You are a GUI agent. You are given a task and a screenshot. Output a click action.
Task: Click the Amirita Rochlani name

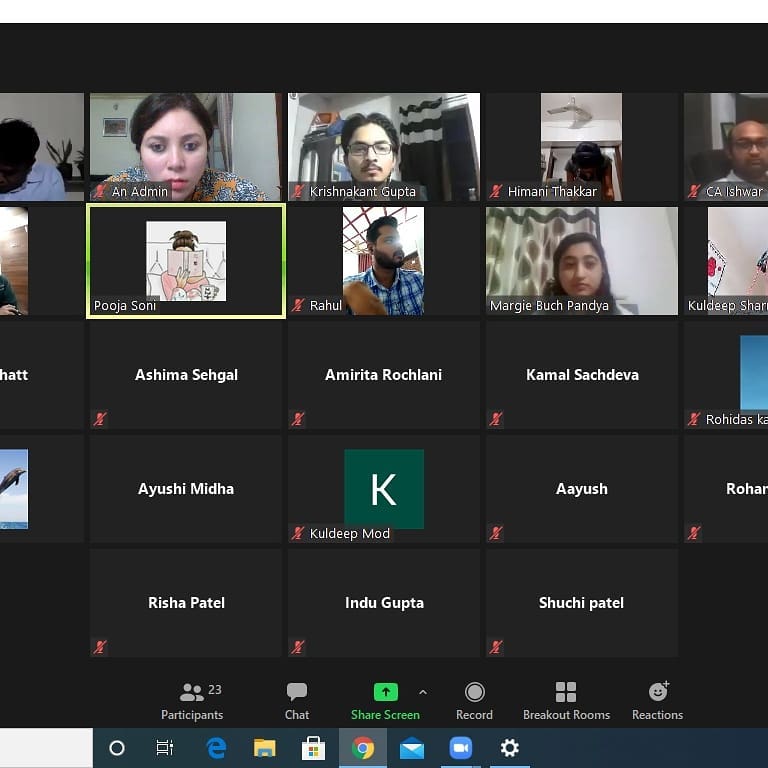click(384, 375)
